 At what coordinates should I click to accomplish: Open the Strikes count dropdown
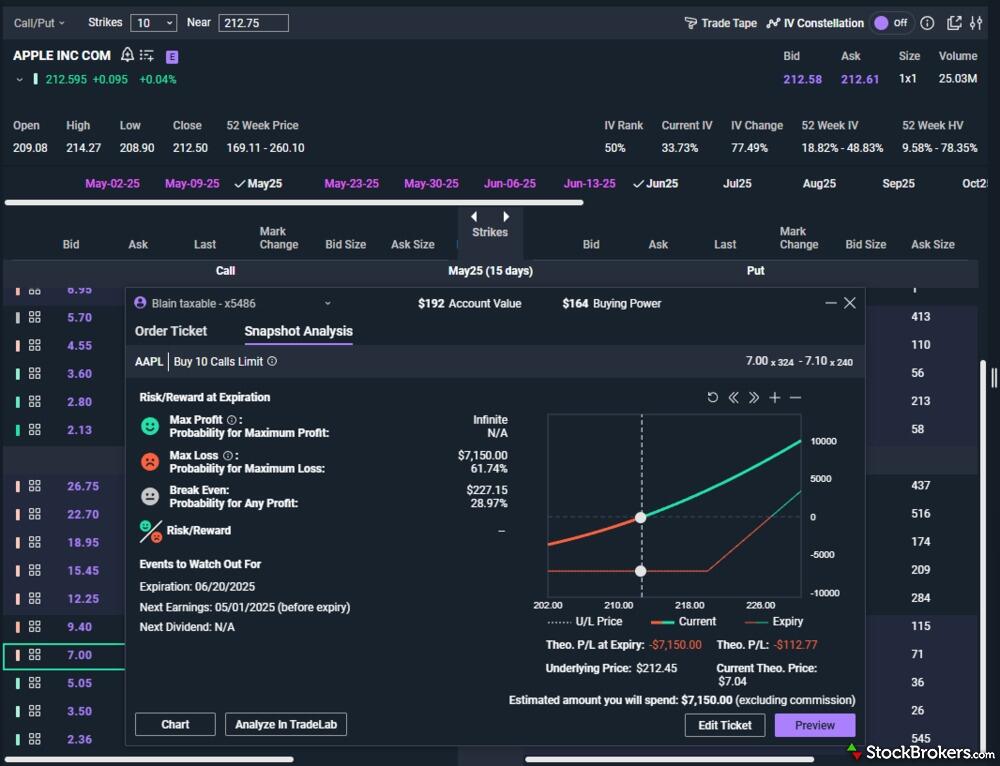155,23
